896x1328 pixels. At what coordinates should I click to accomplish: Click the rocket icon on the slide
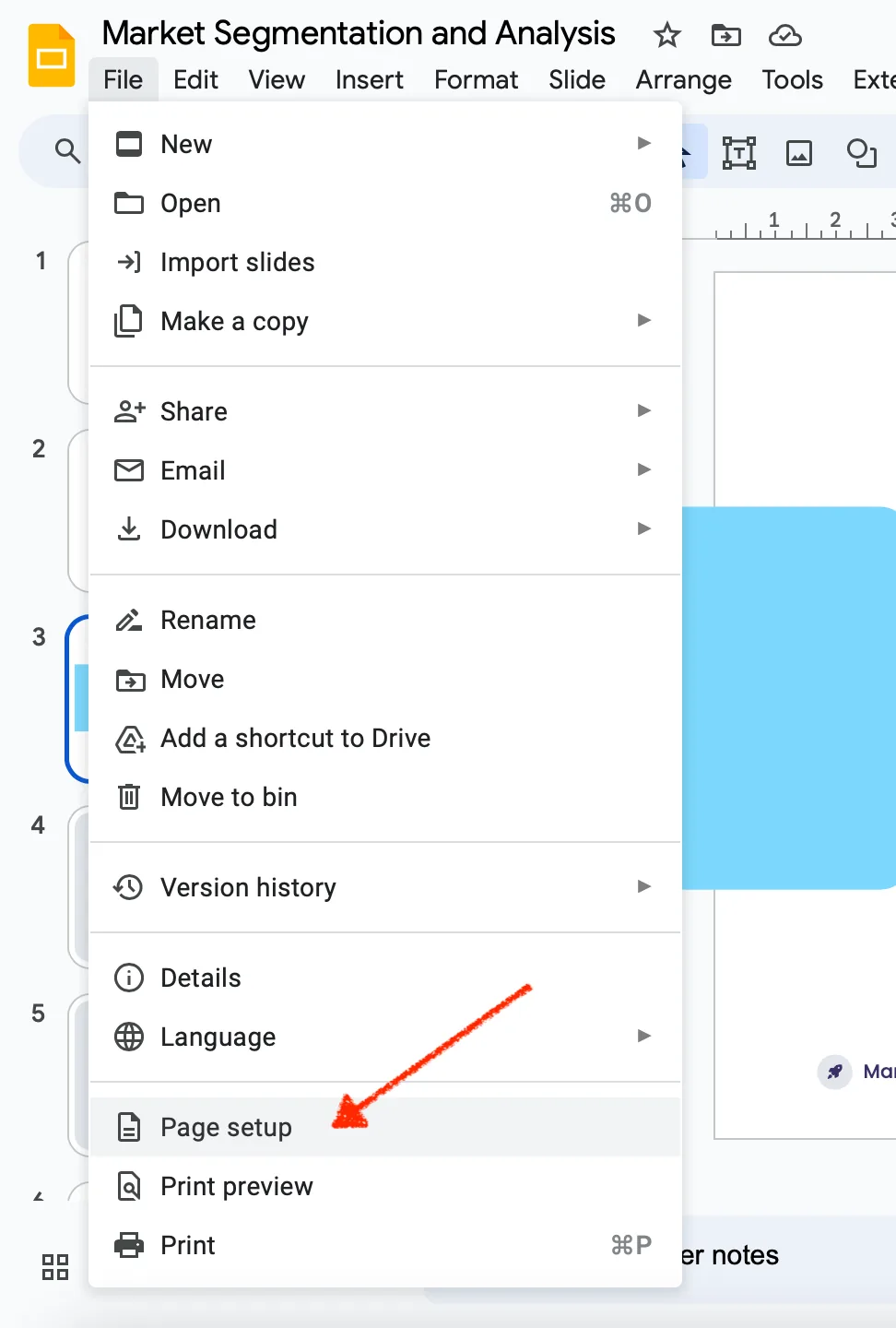click(834, 1072)
